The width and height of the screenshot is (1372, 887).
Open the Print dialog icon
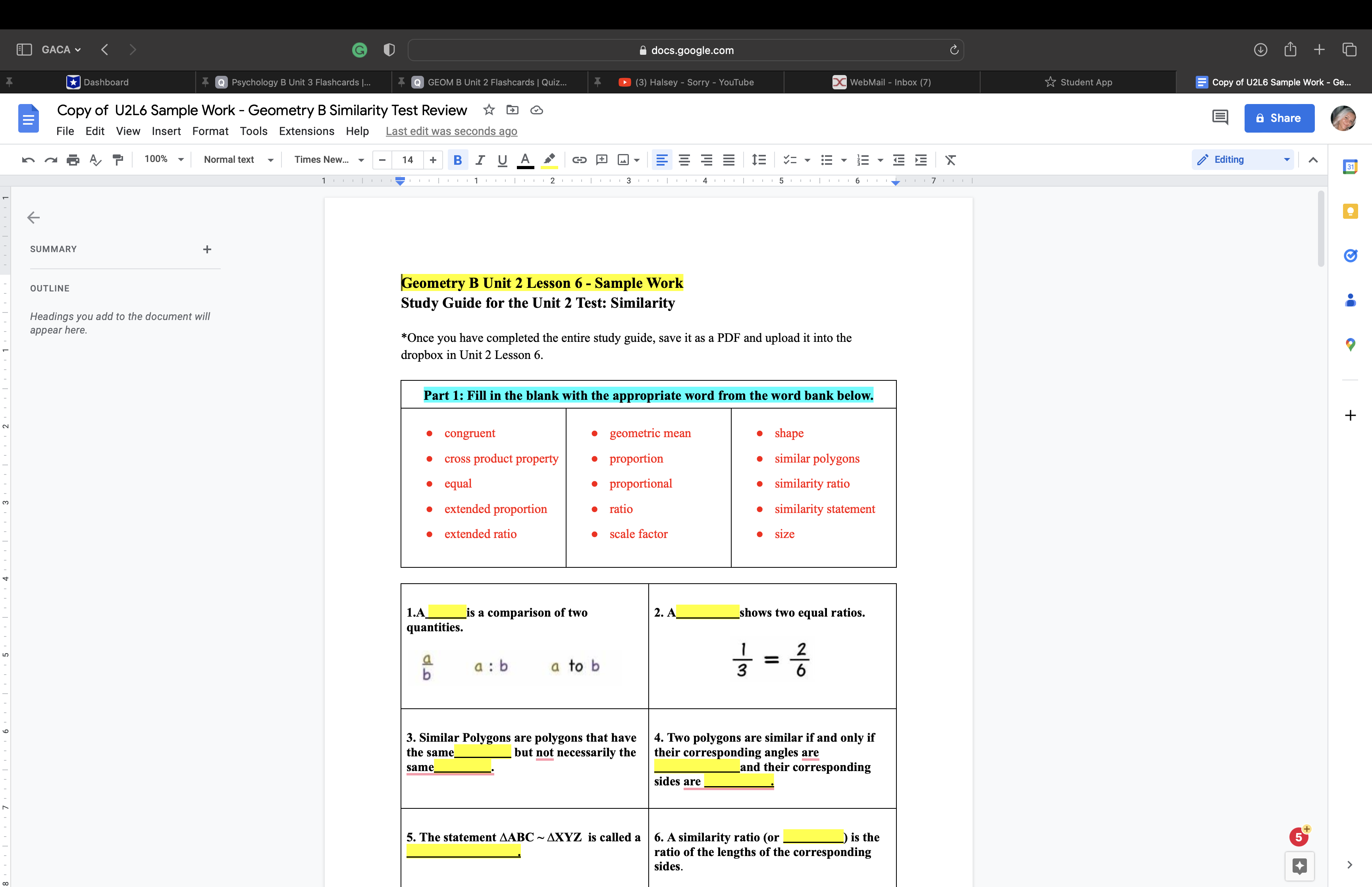tap(73, 160)
